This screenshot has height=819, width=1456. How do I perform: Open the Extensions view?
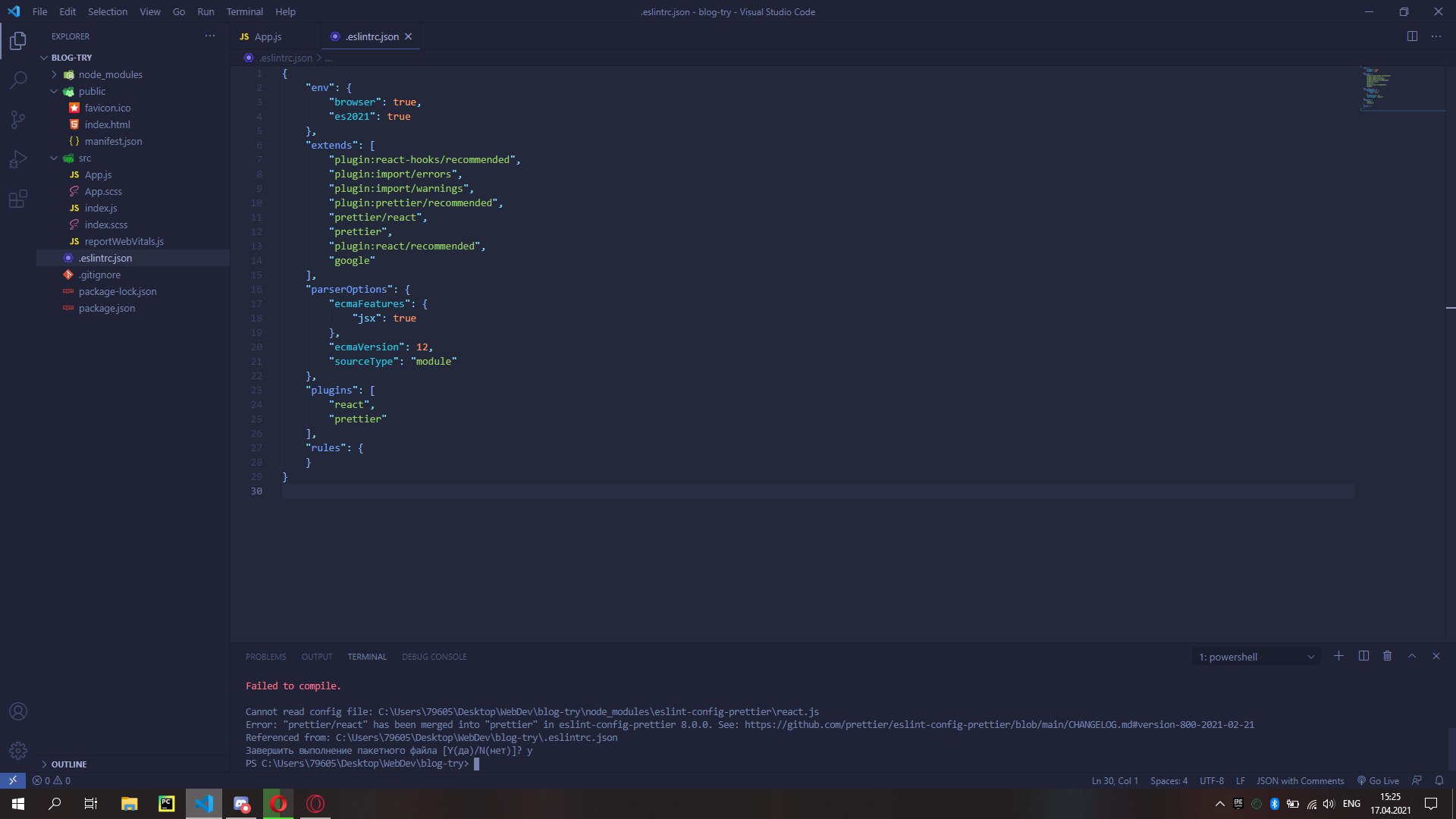(x=18, y=199)
